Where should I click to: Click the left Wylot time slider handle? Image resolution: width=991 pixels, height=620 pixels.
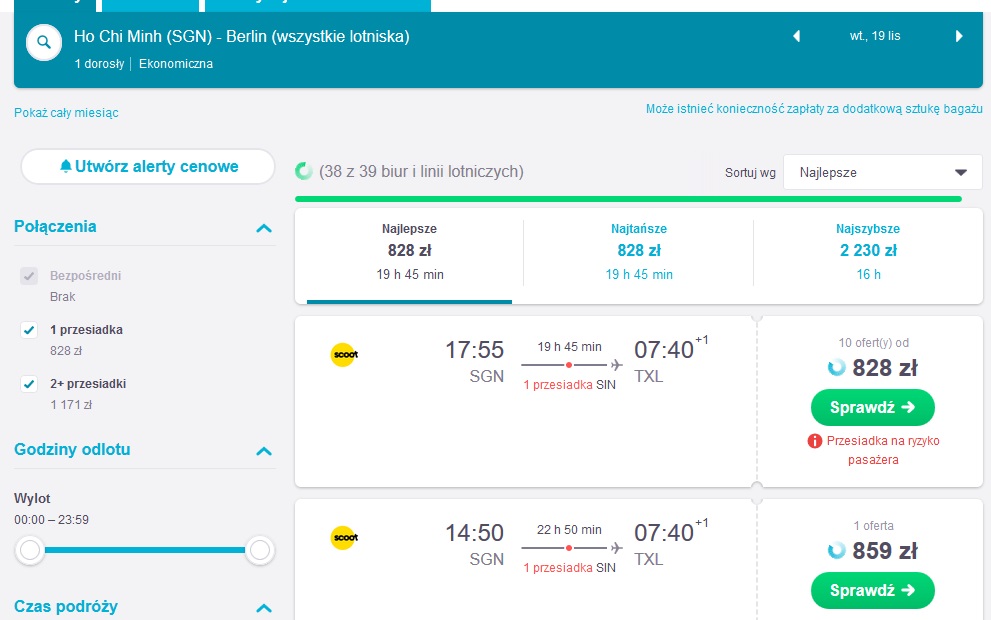coord(30,550)
